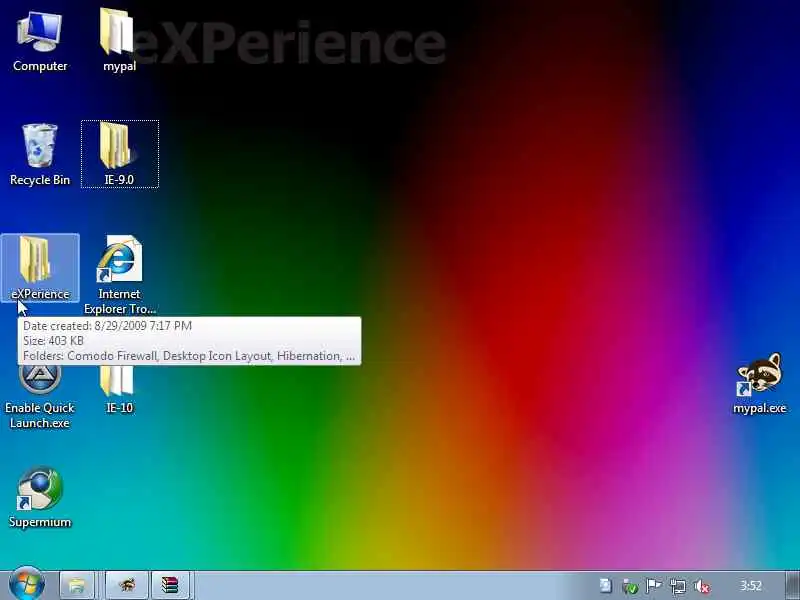Open Windows Explorer from the taskbar
Screen dimensions: 800x600
[x=77, y=585]
